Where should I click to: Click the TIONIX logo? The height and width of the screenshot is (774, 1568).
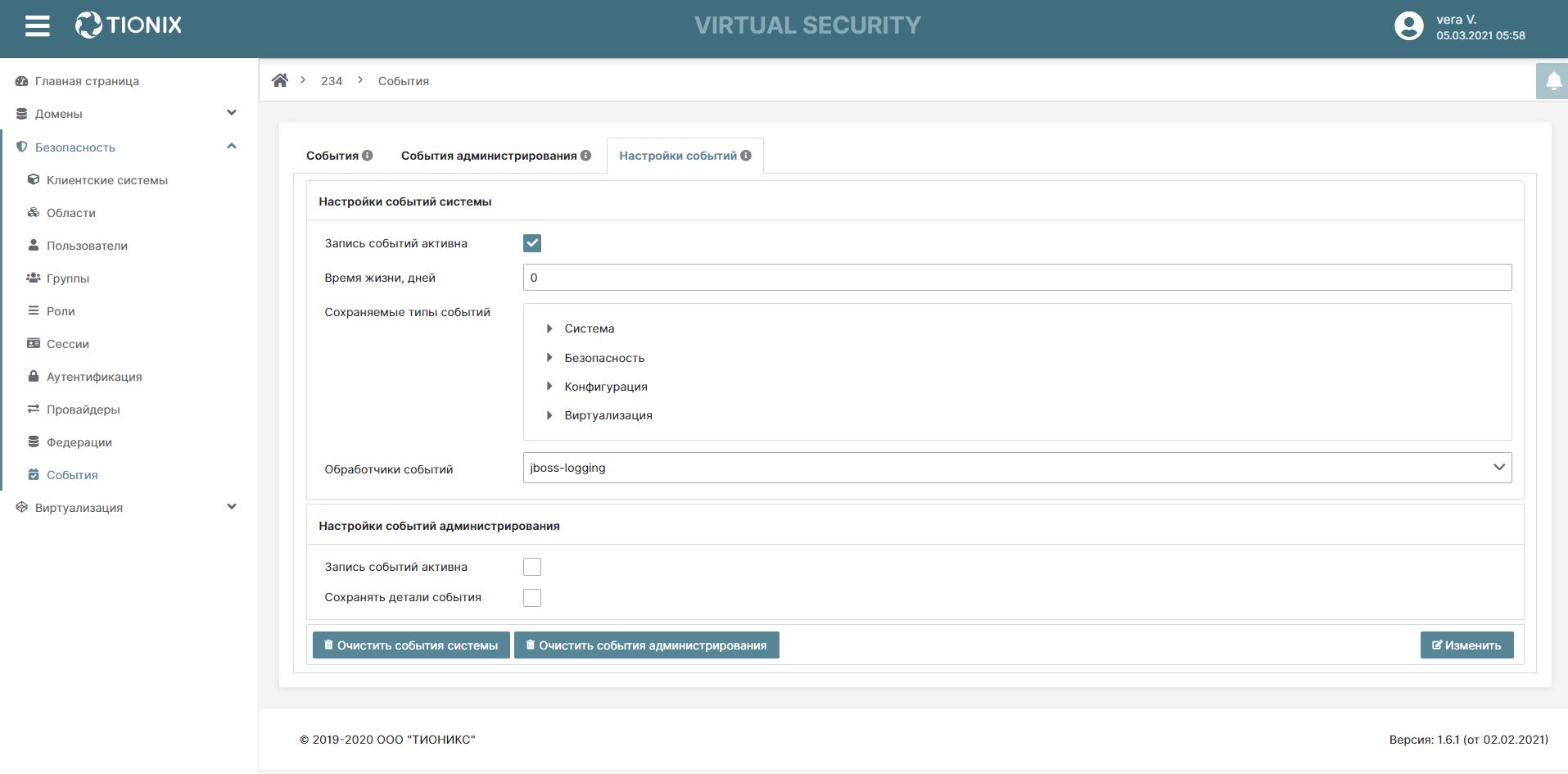click(129, 25)
